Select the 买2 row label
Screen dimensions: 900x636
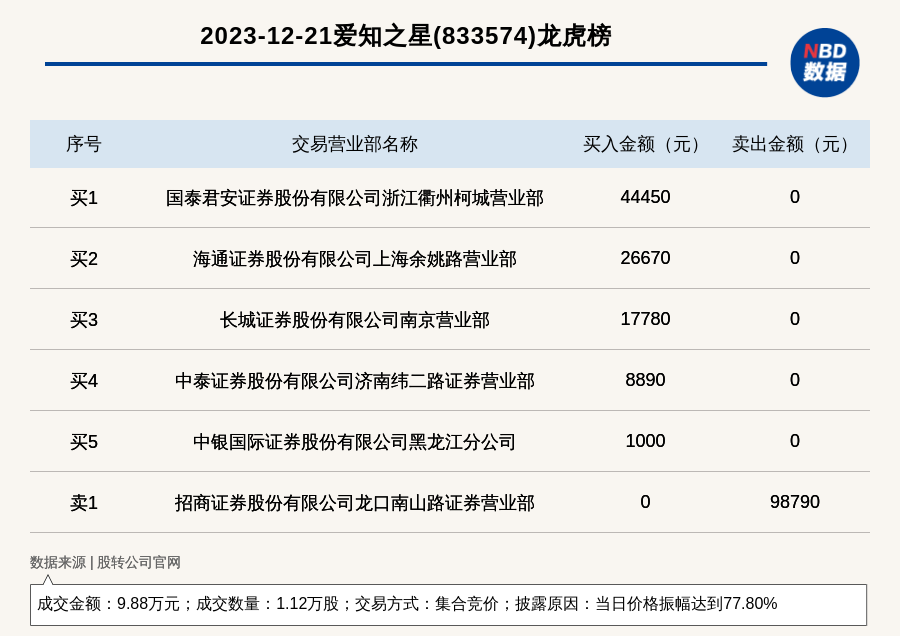pos(84,259)
